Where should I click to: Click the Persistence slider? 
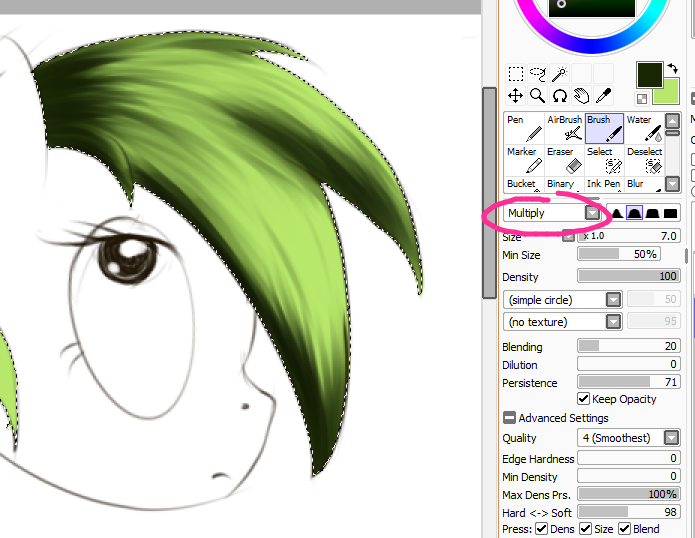point(628,383)
